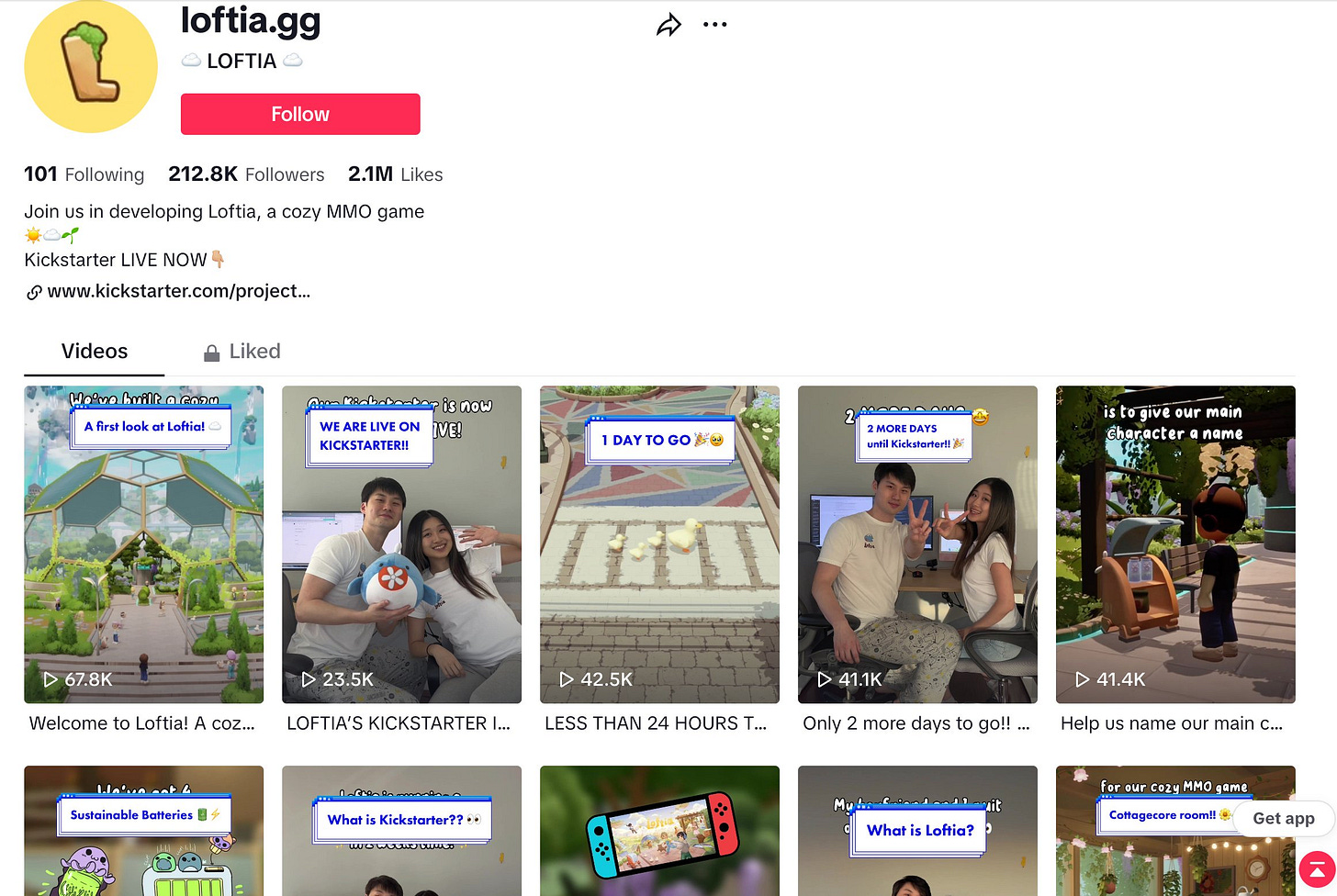Click the loftia.gg username heading

pos(251,20)
